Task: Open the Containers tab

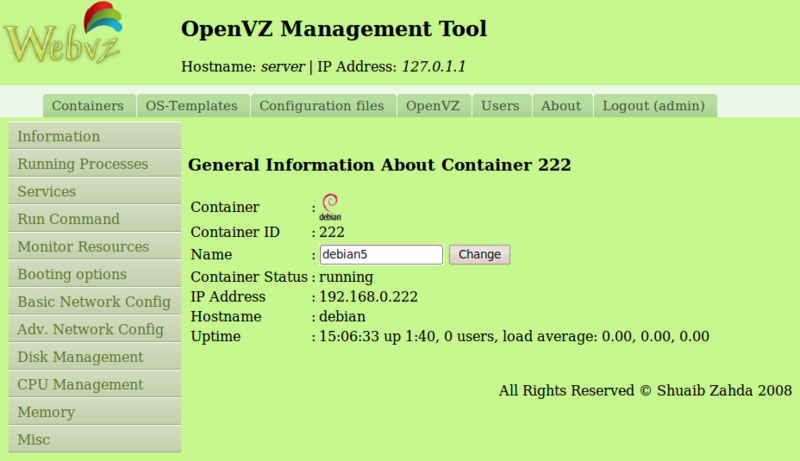Action: tap(89, 106)
